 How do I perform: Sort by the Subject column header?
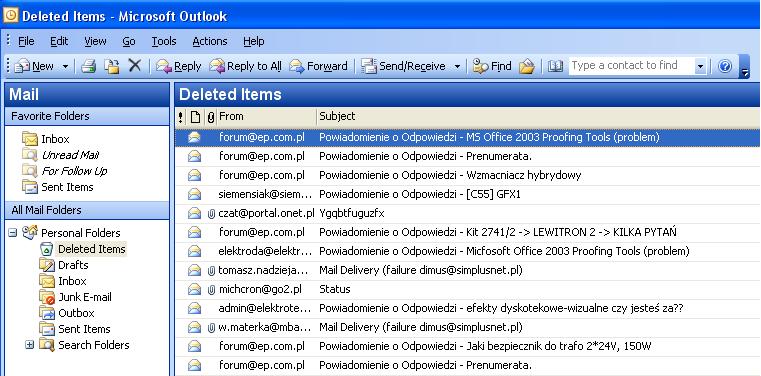click(538, 117)
